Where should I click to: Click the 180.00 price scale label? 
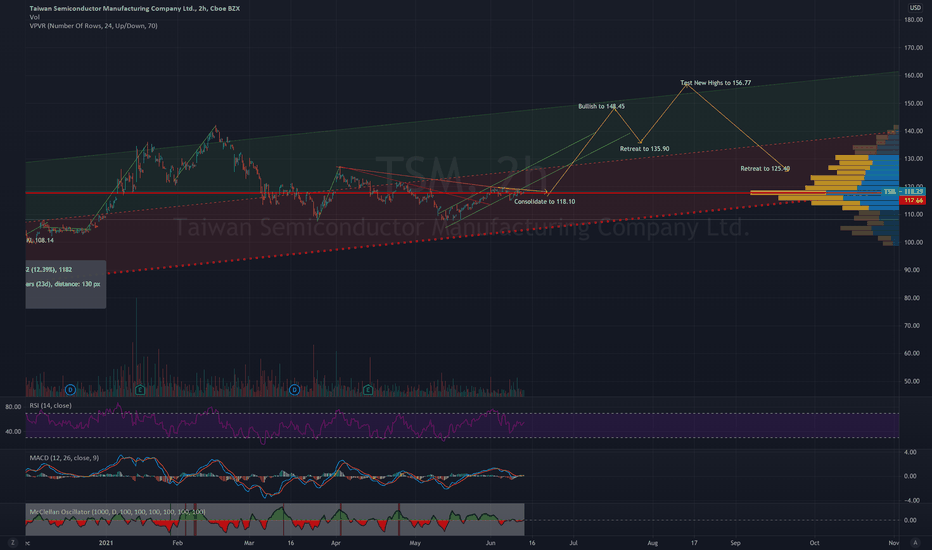click(914, 20)
